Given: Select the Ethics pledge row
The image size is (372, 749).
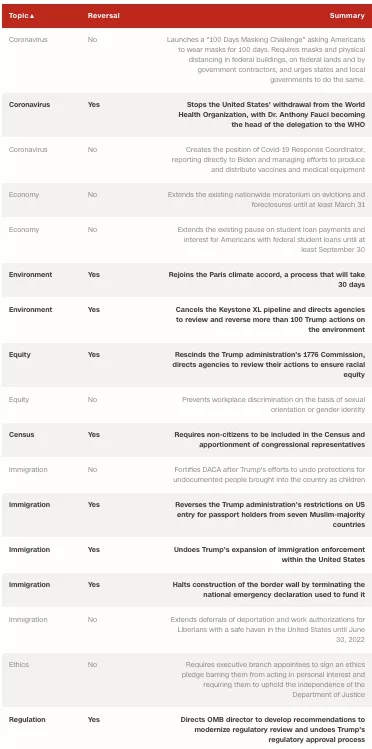Looking at the screenshot, I should click(x=186, y=680).
